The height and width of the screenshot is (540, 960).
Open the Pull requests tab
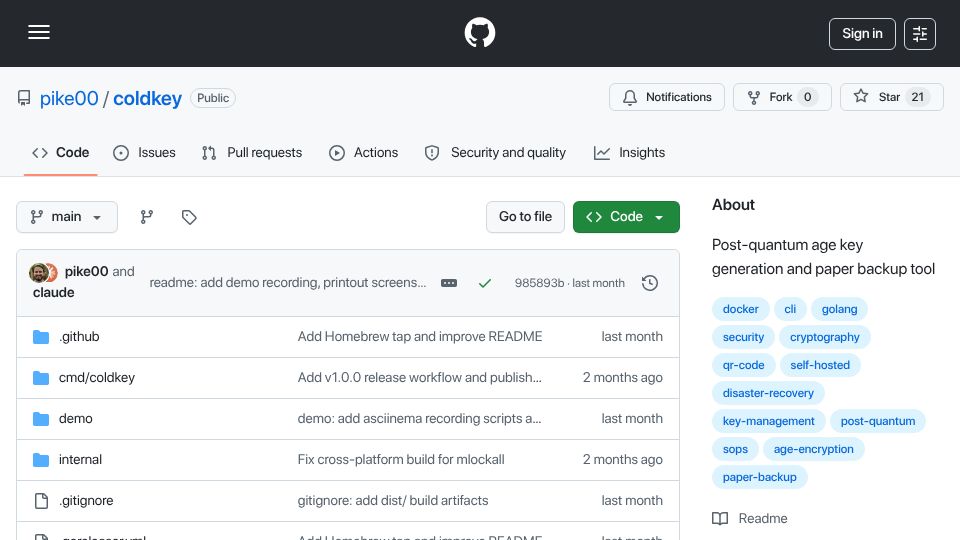(252, 152)
